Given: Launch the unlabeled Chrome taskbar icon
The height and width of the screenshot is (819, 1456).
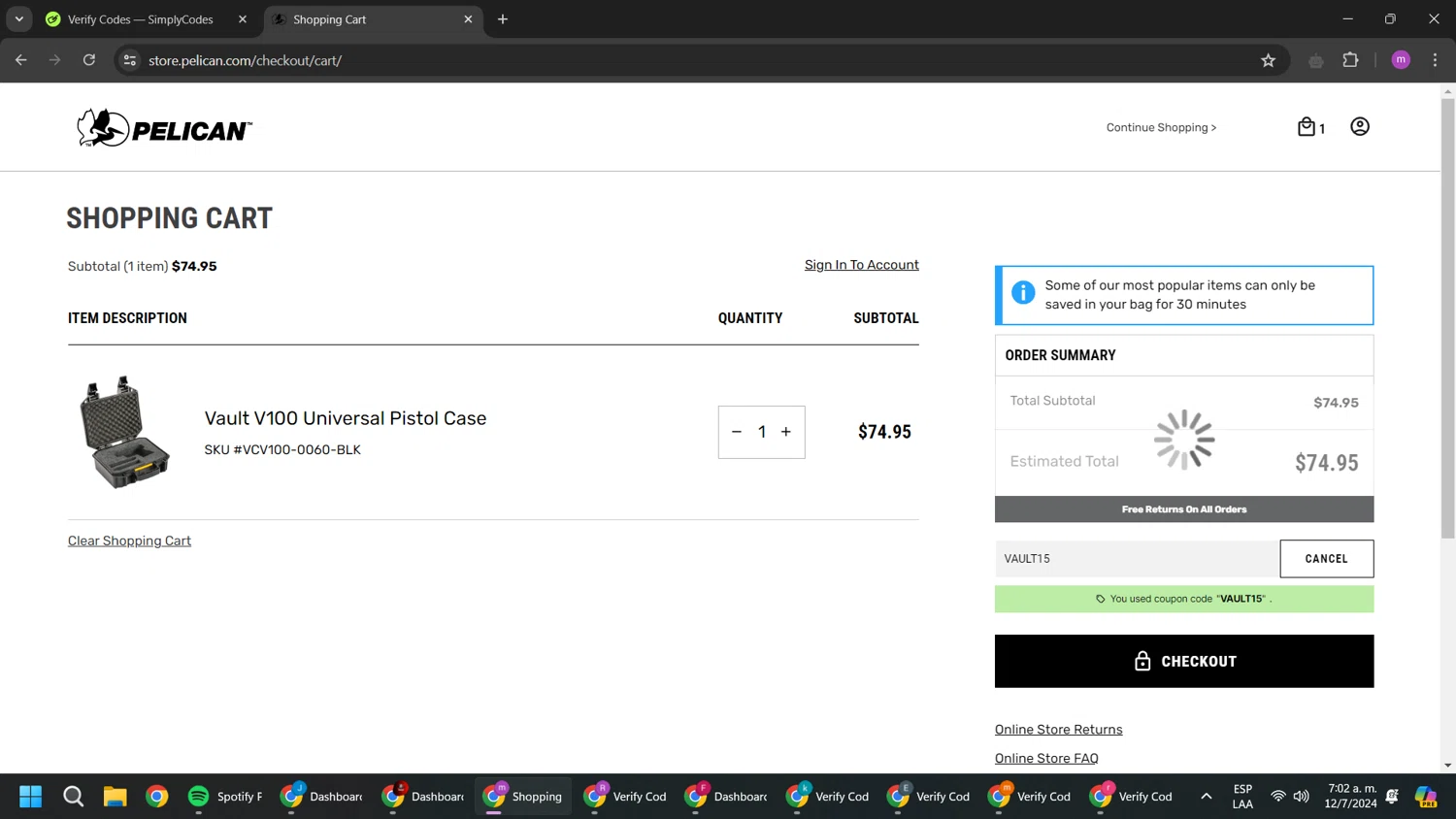Looking at the screenshot, I should [156, 797].
